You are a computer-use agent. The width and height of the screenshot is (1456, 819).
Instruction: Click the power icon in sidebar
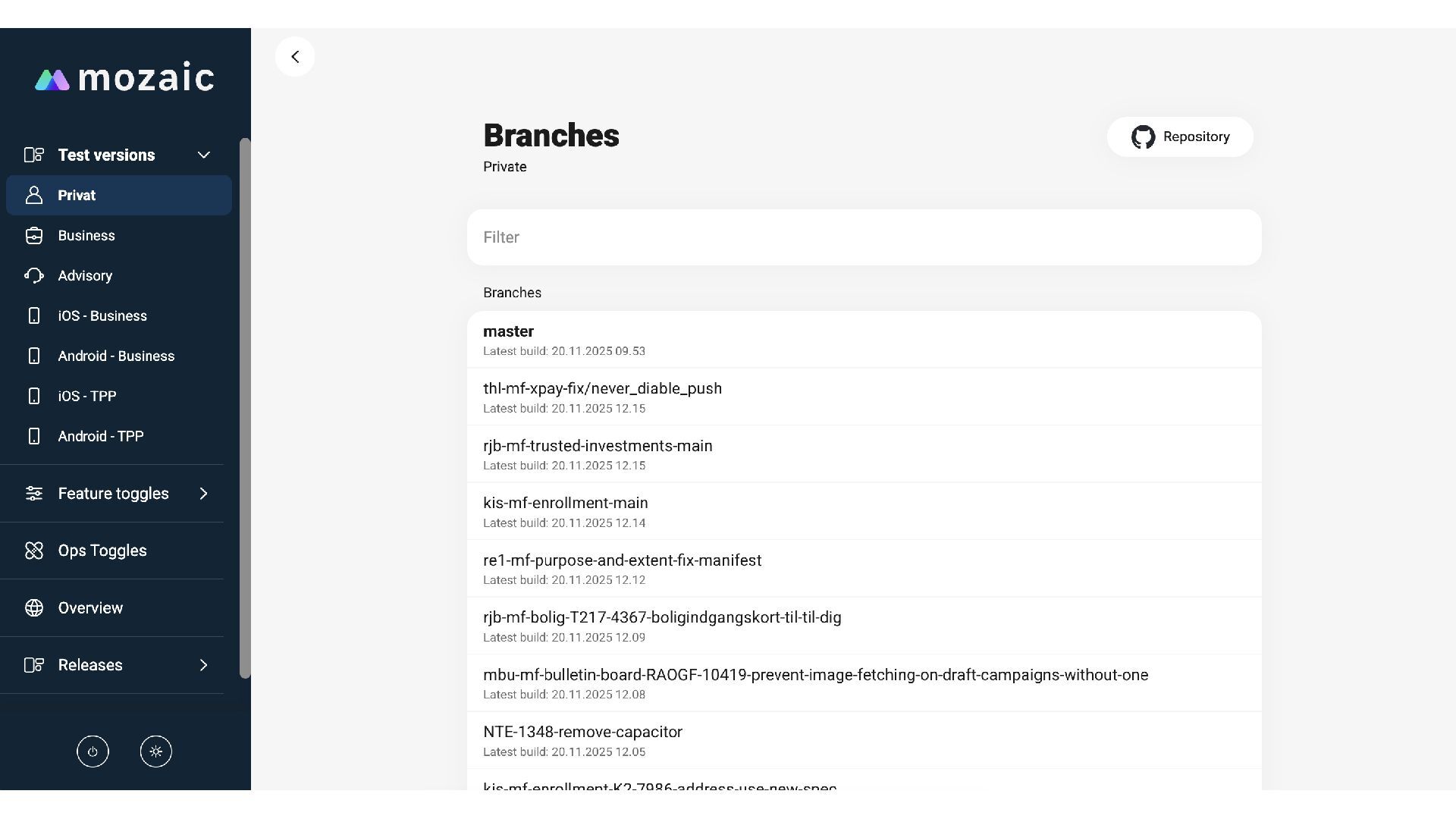coord(93,752)
